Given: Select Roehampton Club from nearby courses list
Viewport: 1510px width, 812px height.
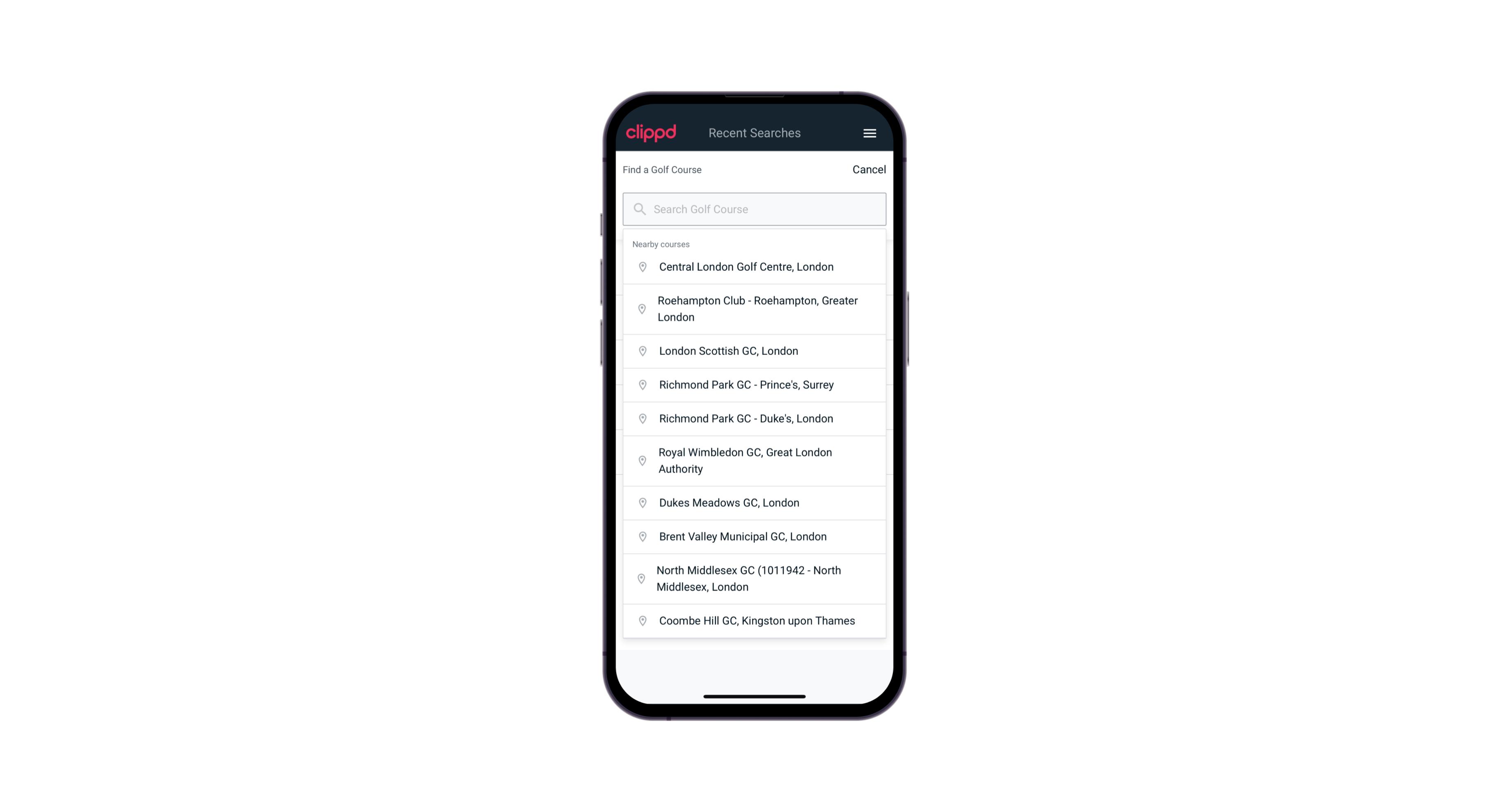Looking at the screenshot, I should coord(755,309).
